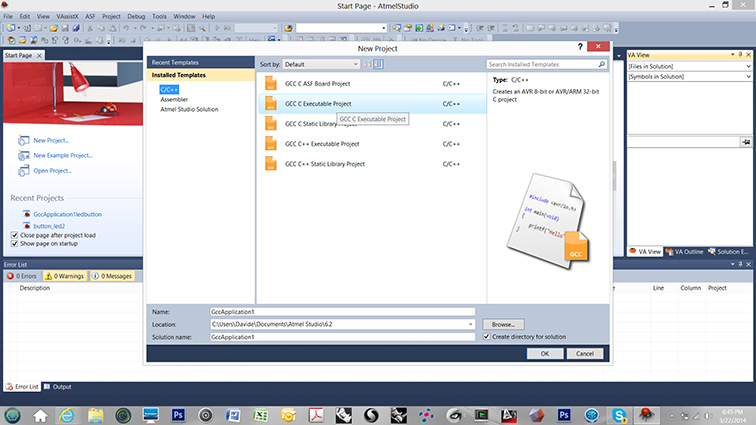This screenshot has height=425, width=756.
Task: Open the Location path dropdown
Action: (471, 324)
